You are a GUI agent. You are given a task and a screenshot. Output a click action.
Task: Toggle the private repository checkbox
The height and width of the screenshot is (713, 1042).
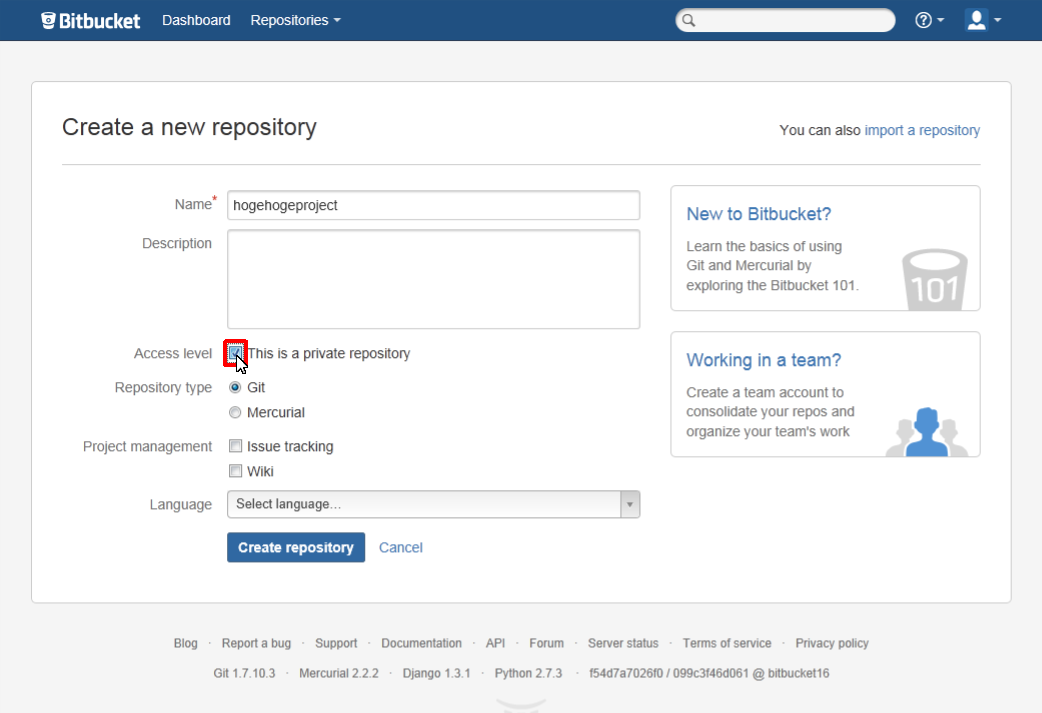point(235,353)
